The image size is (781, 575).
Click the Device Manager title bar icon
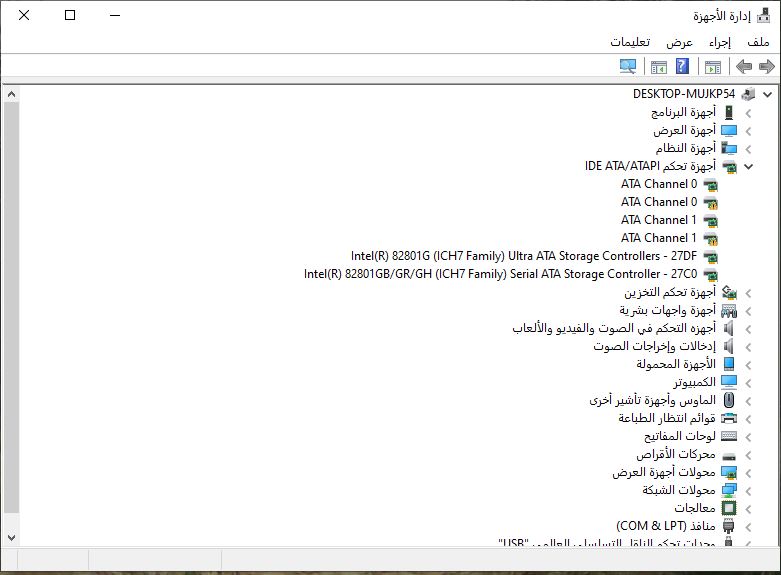pyautogui.click(x=763, y=16)
